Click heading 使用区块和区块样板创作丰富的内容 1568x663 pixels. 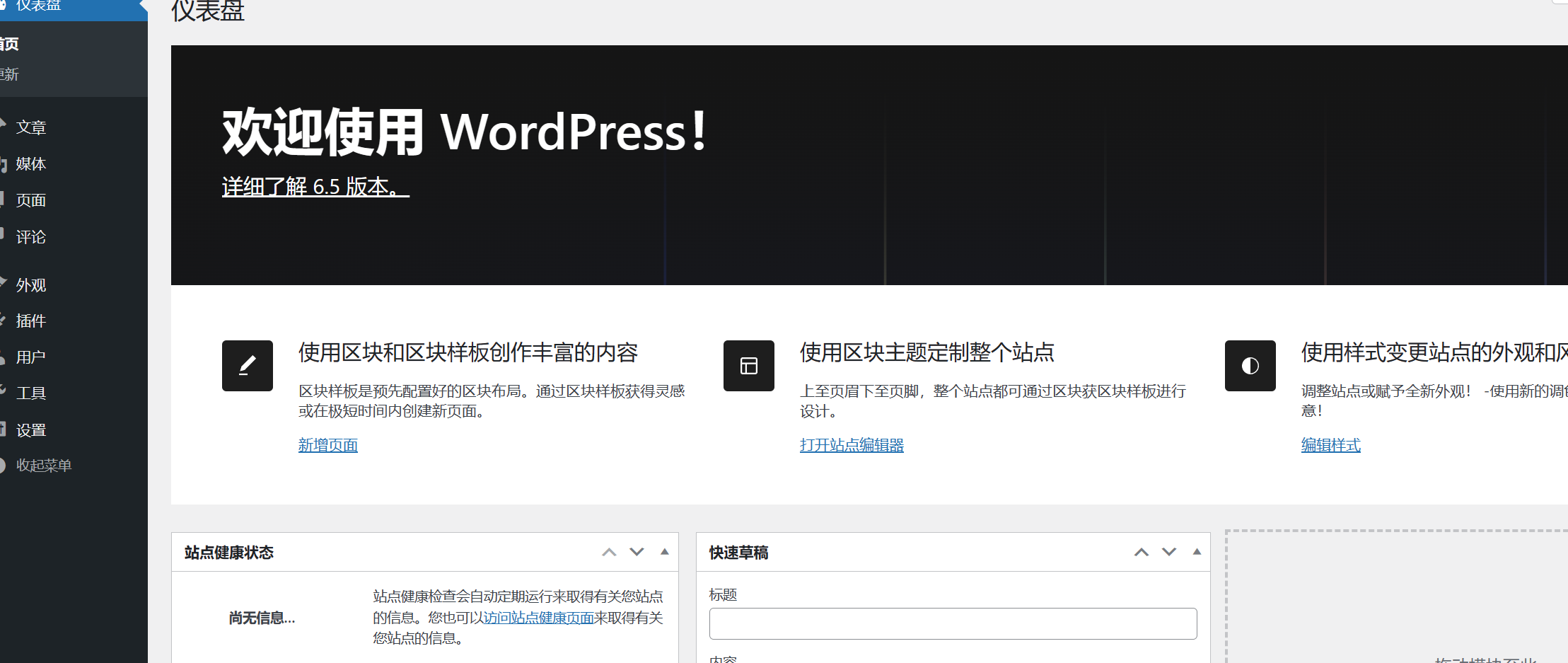[x=468, y=352]
